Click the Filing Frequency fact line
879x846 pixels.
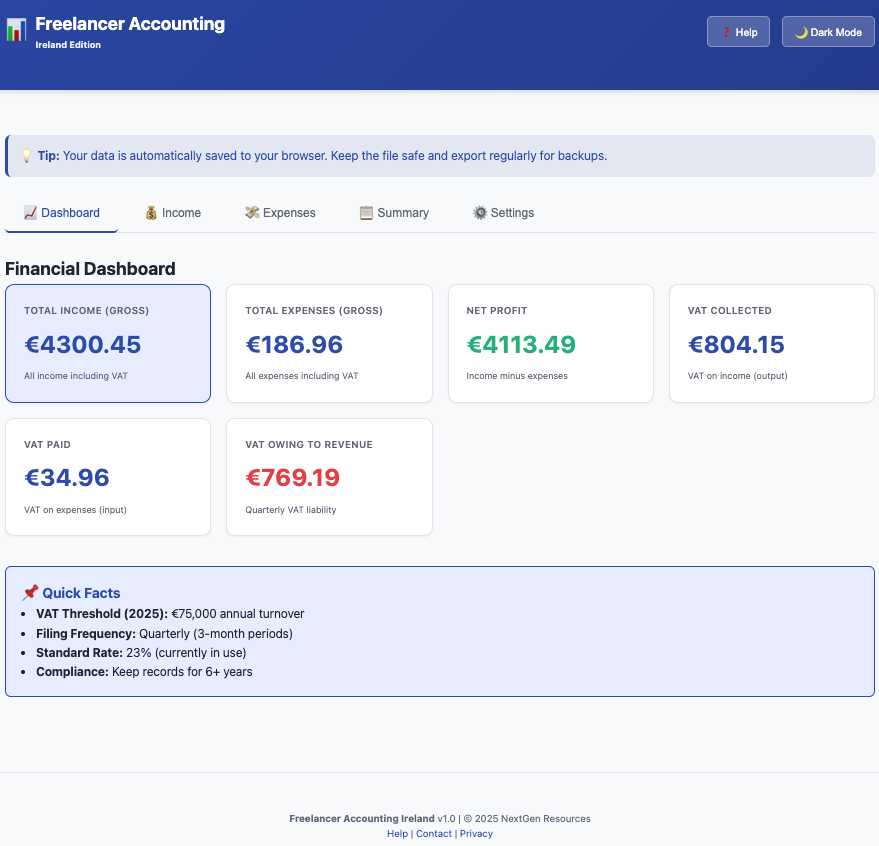point(164,634)
